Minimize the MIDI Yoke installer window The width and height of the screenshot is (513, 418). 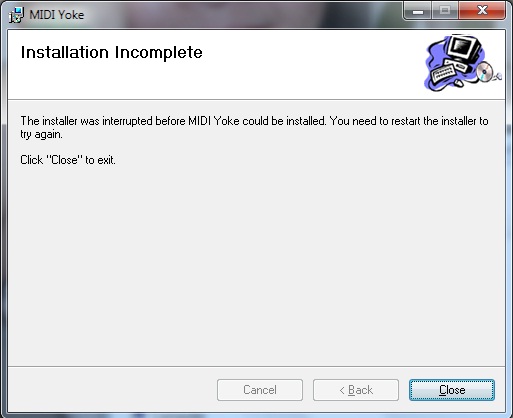[418, 11]
